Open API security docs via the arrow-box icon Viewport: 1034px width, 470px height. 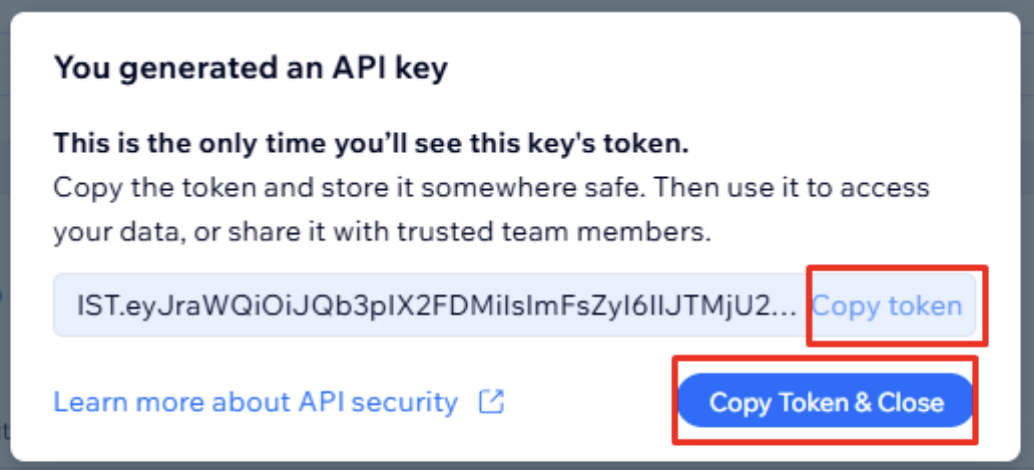tap(491, 401)
